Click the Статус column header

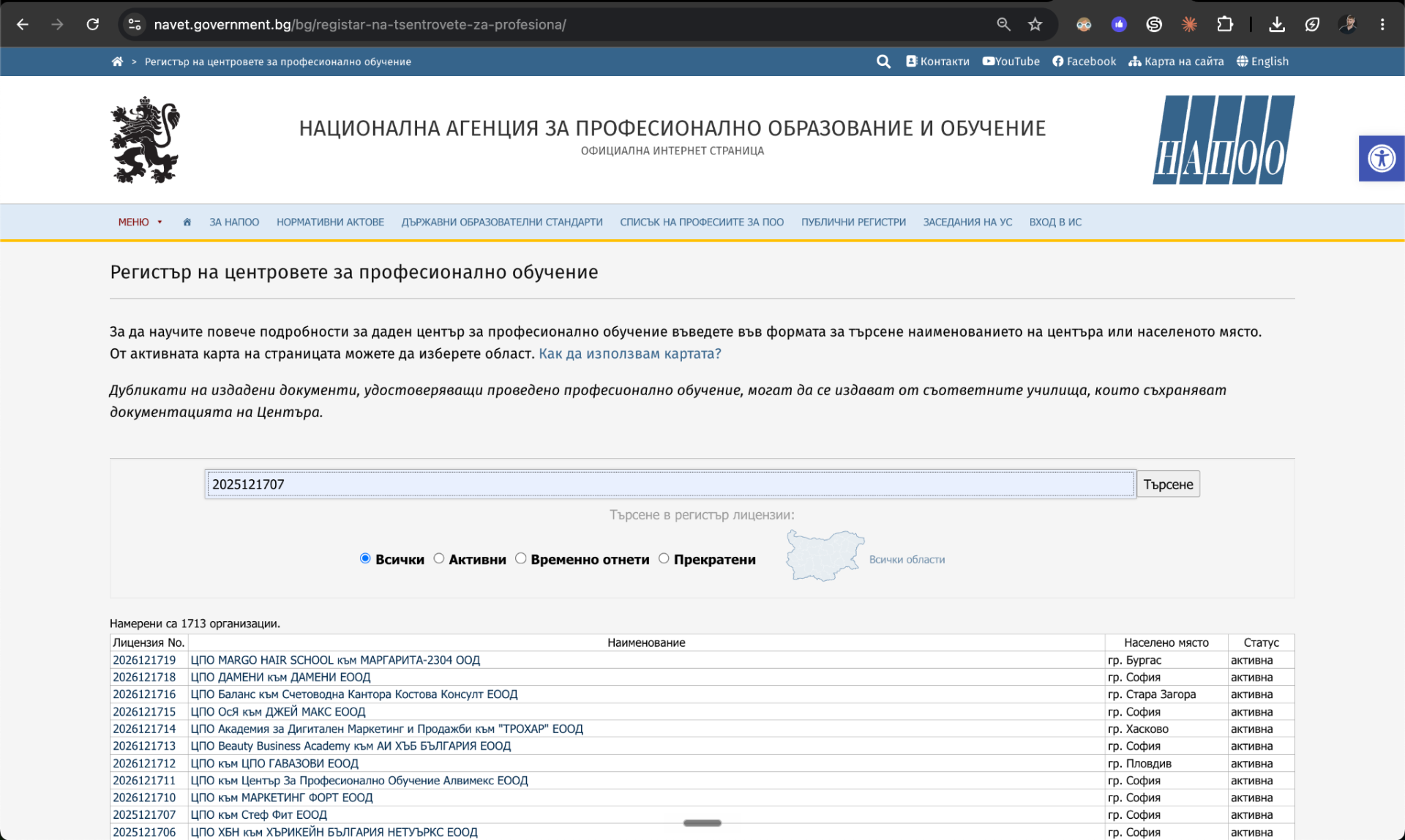1261,642
